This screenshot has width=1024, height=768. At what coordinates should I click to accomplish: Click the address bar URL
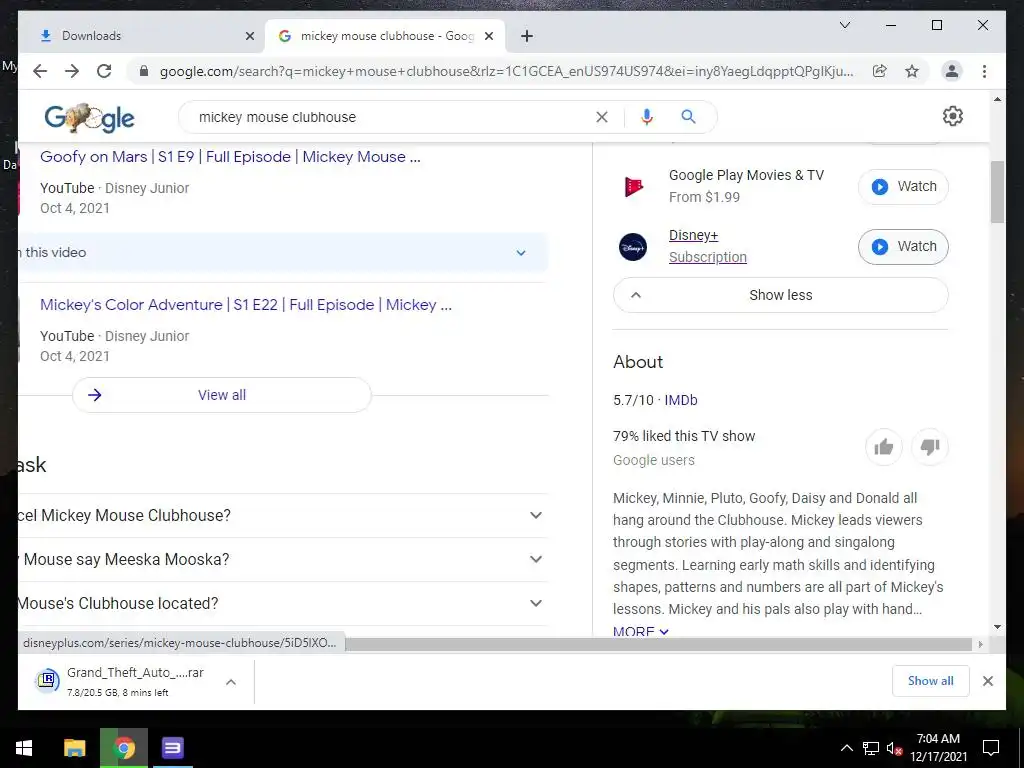click(x=506, y=71)
